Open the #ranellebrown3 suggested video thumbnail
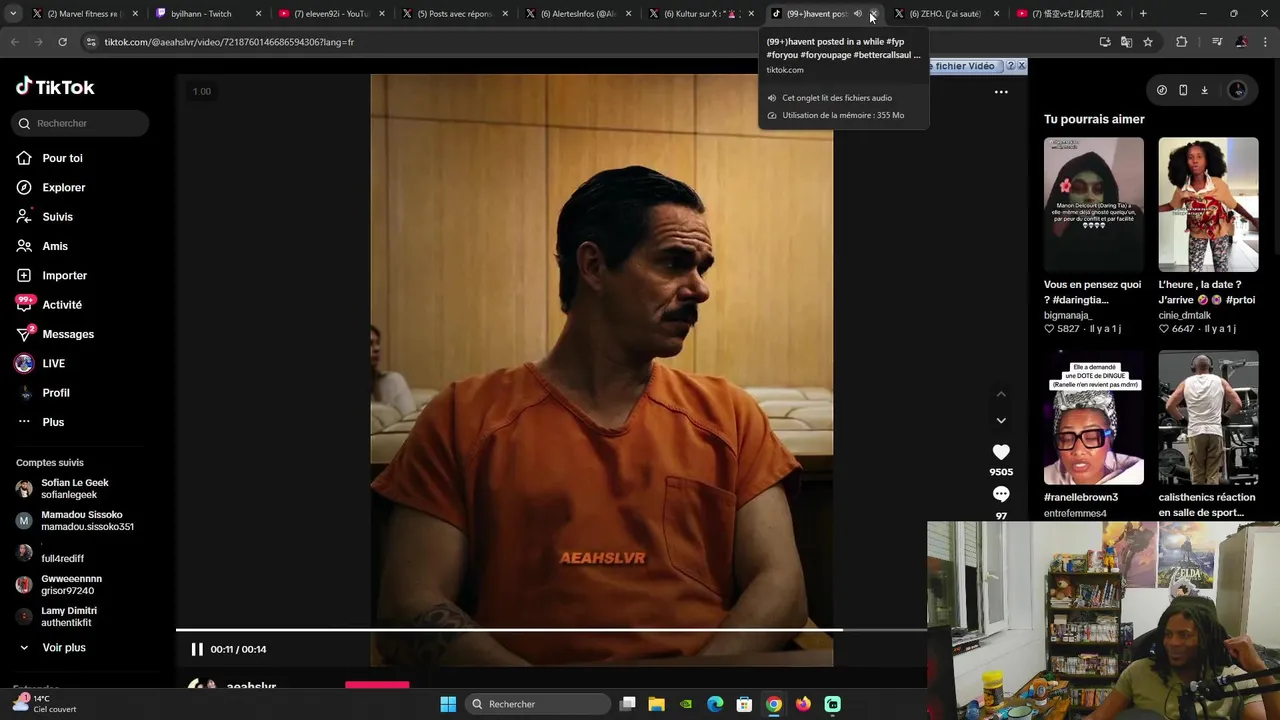The height and width of the screenshot is (720, 1280). pos(1093,417)
